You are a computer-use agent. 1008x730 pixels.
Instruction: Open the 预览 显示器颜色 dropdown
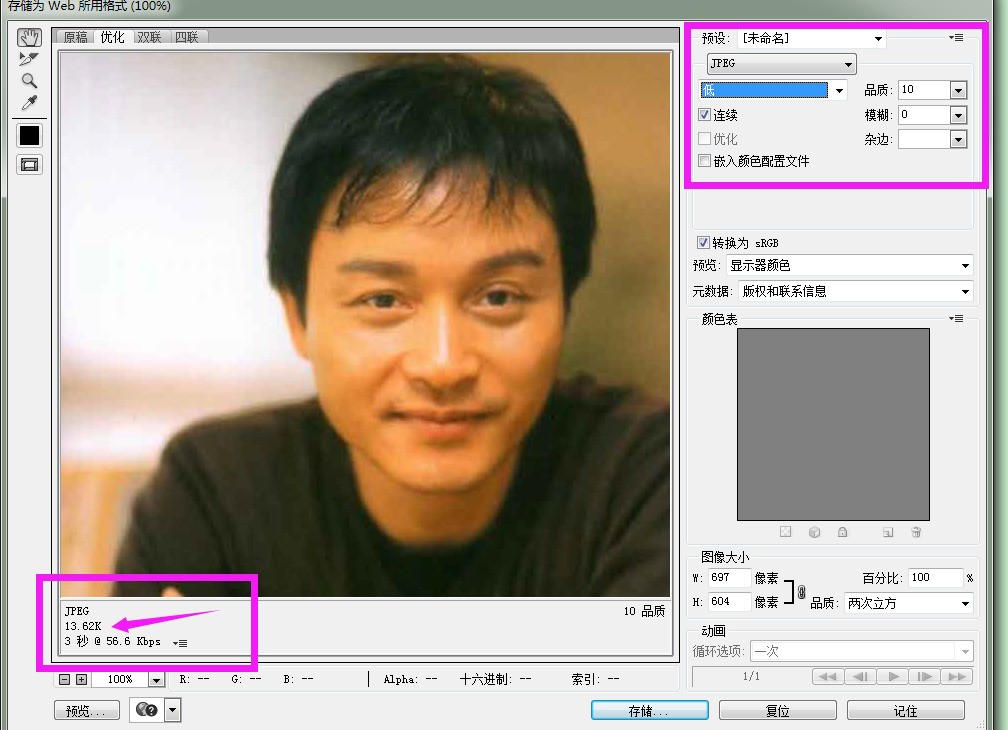[850, 265]
